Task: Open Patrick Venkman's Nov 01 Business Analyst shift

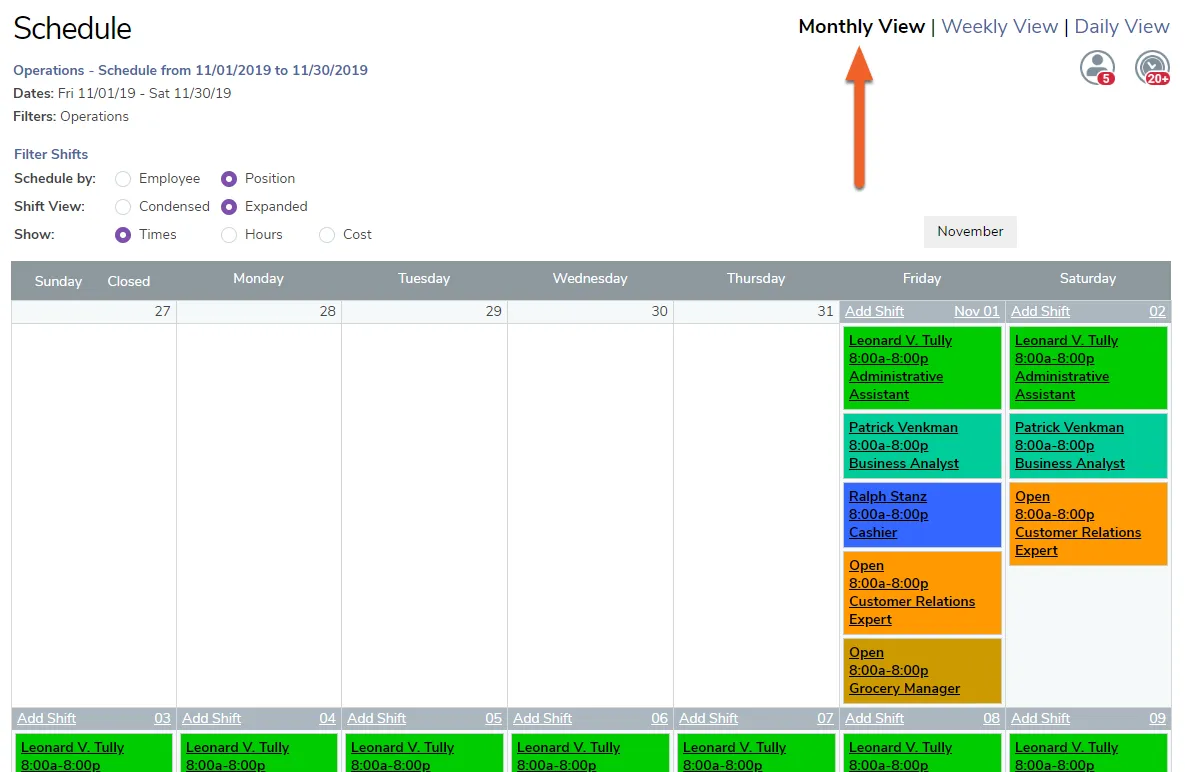Action: (x=922, y=446)
